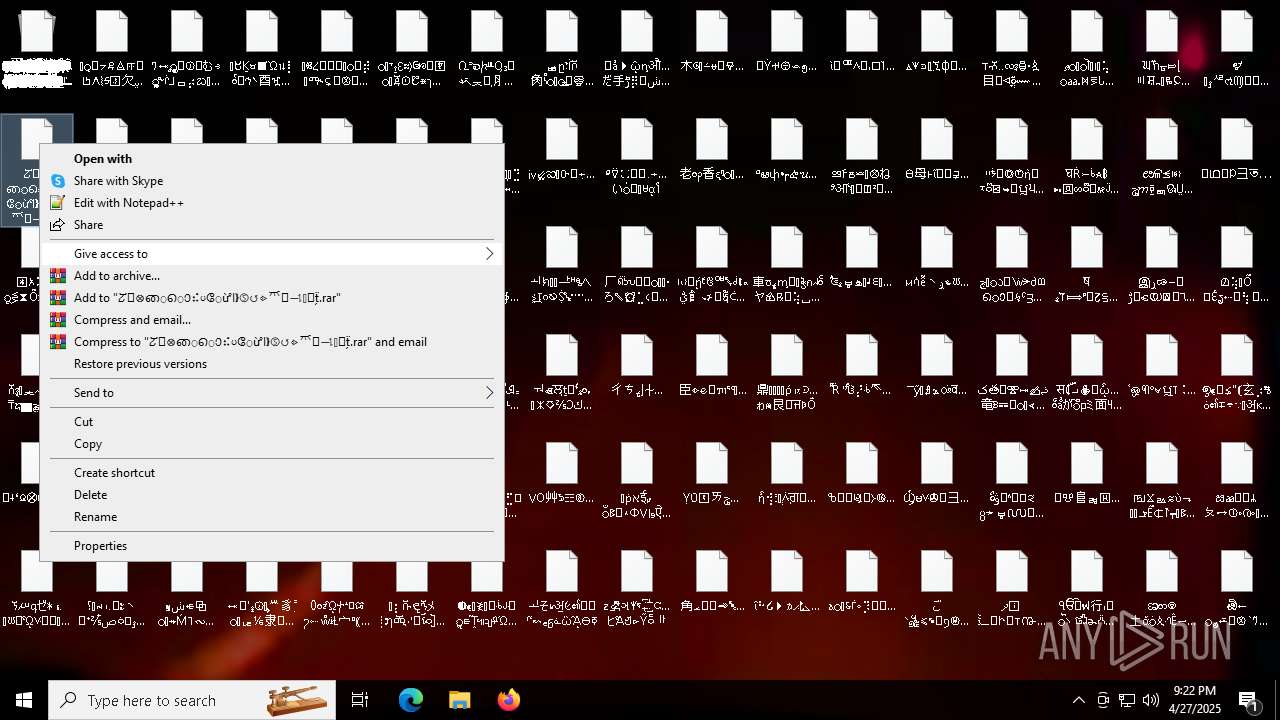Viewport: 1280px width, 720px height.
Task: Select Restore previous versions
Action: point(271,364)
